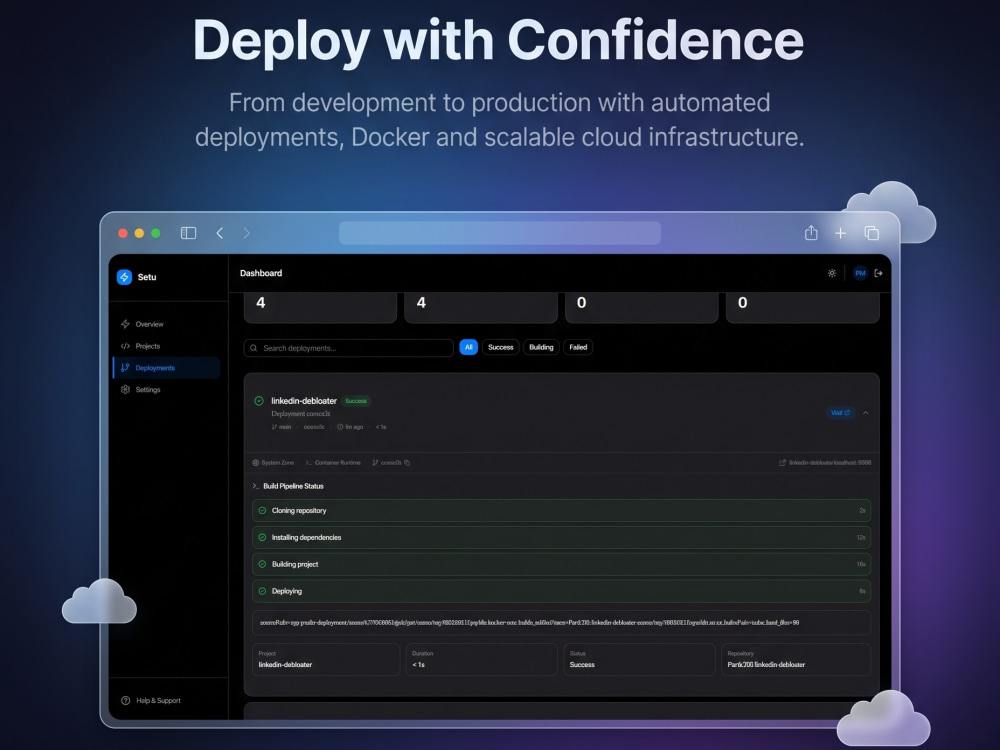Viewport: 1000px width, 750px height.
Task: Click the Deploying step check icon
Action: coord(262,591)
